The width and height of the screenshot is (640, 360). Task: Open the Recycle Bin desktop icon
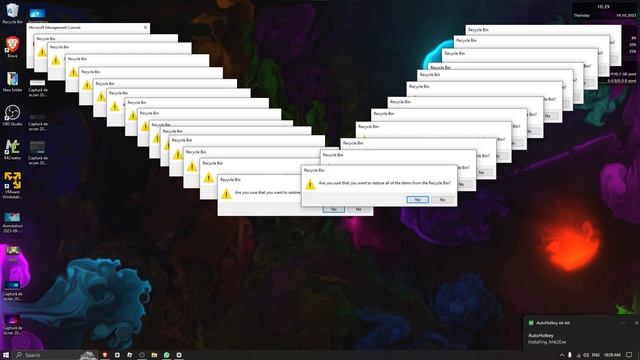(x=12, y=13)
